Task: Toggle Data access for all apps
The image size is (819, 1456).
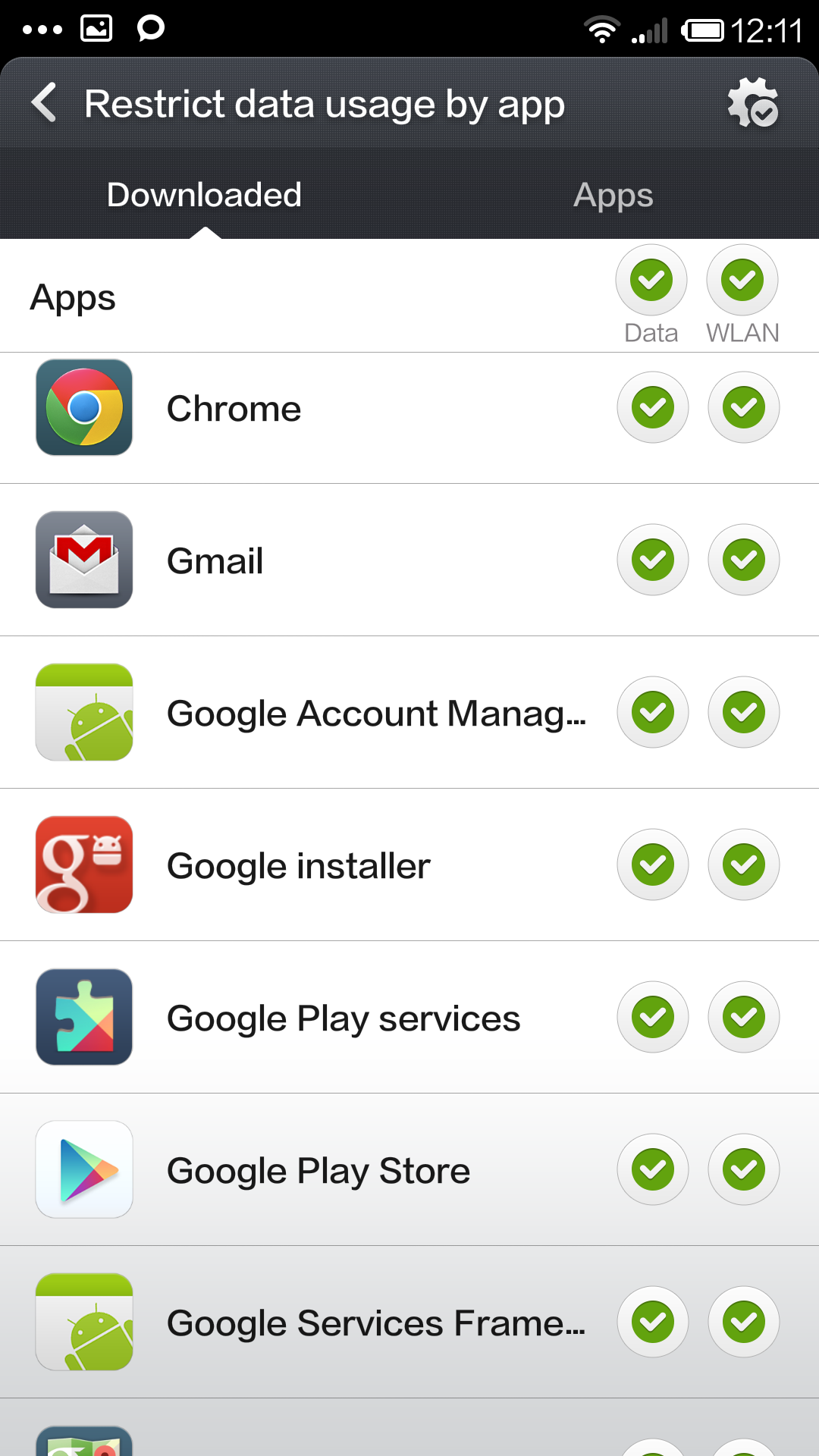Action: [x=651, y=280]
